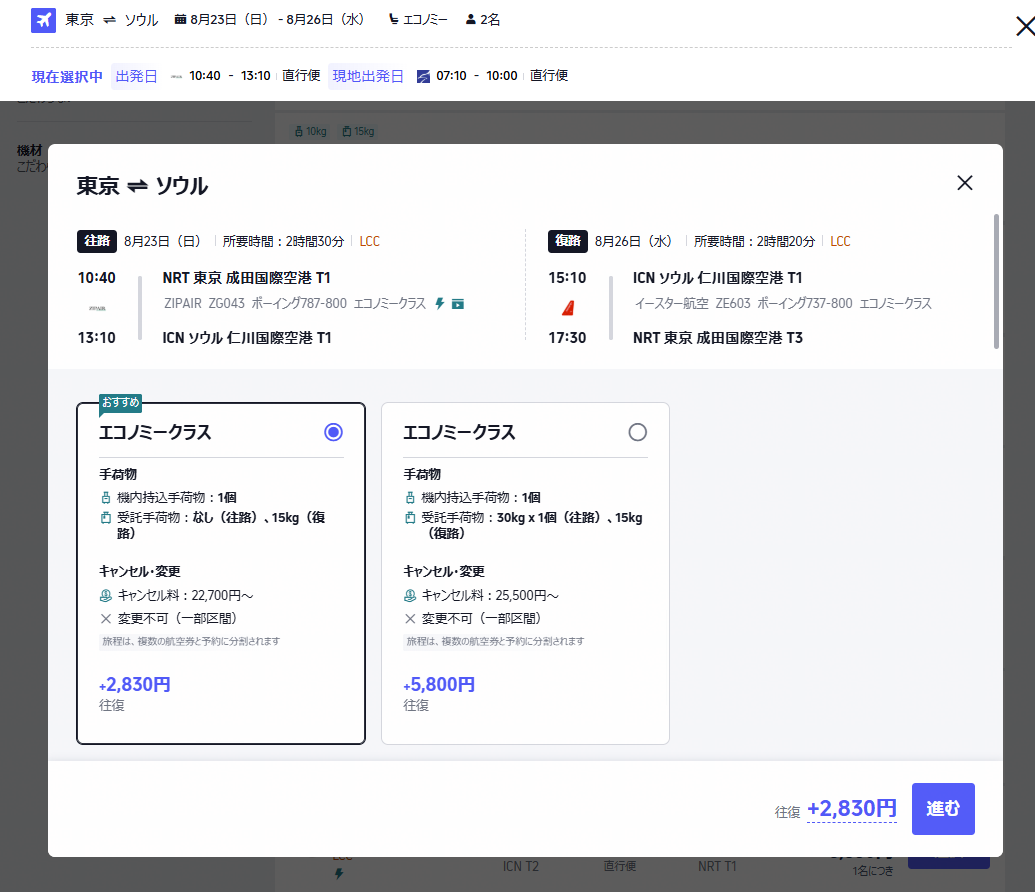Click the +2,830円 price in first card
The image size is (1035, 892).
(135, 685)
